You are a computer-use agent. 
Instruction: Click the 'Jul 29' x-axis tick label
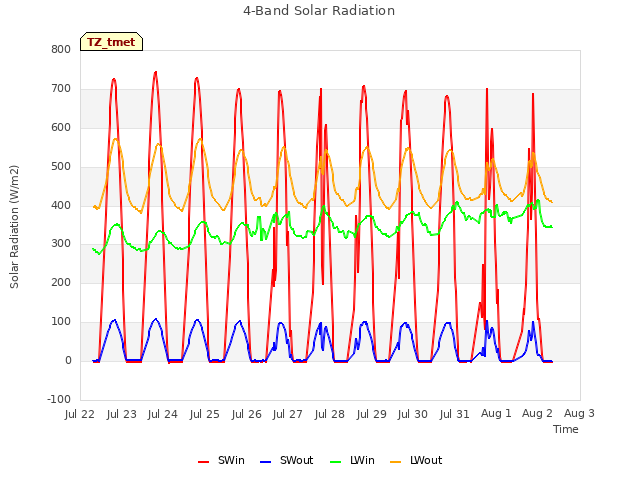point(371,414)
